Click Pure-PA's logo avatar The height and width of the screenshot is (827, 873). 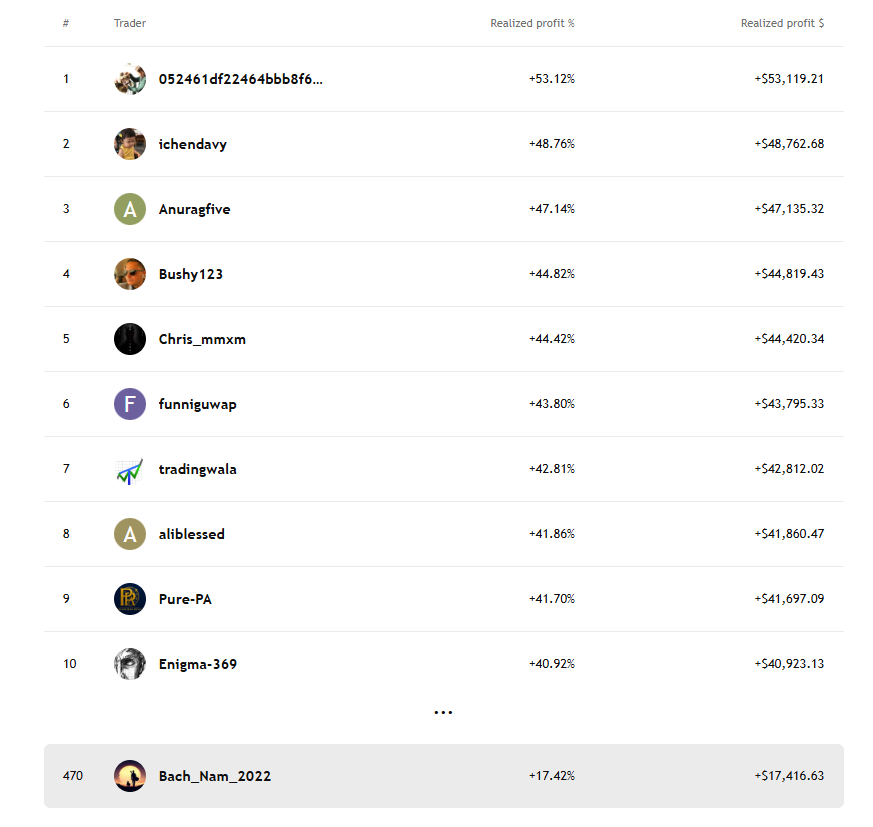[130, 599]
